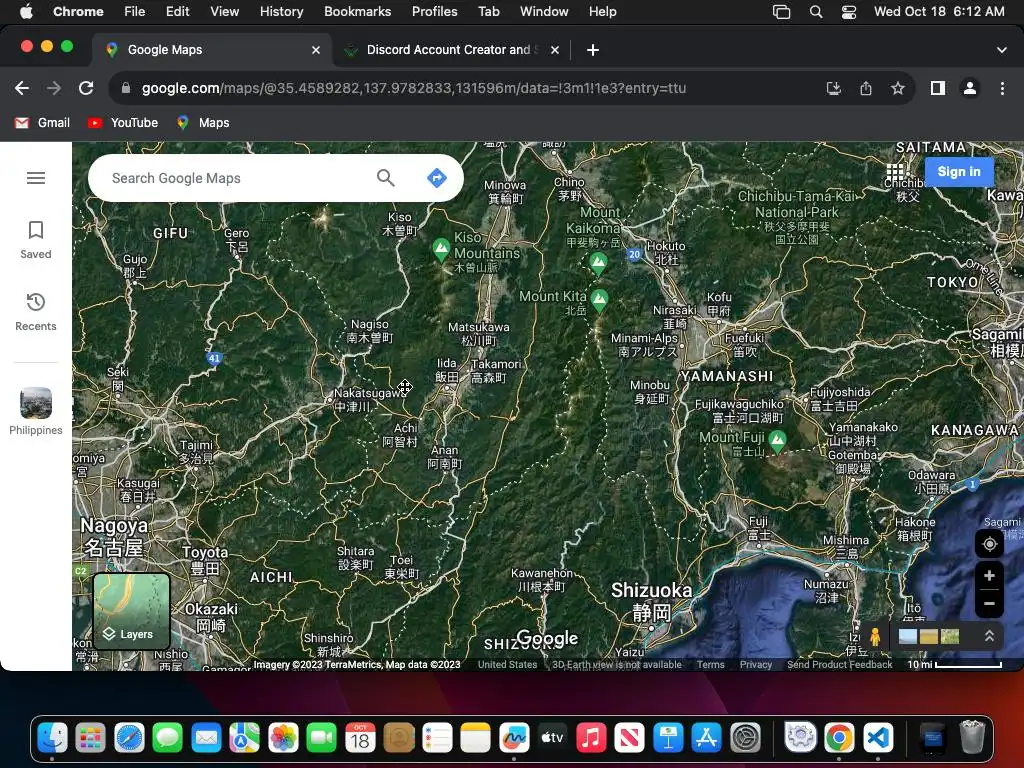
Task: Expand the tab search chevron
Action: (x=1001, y=50)
